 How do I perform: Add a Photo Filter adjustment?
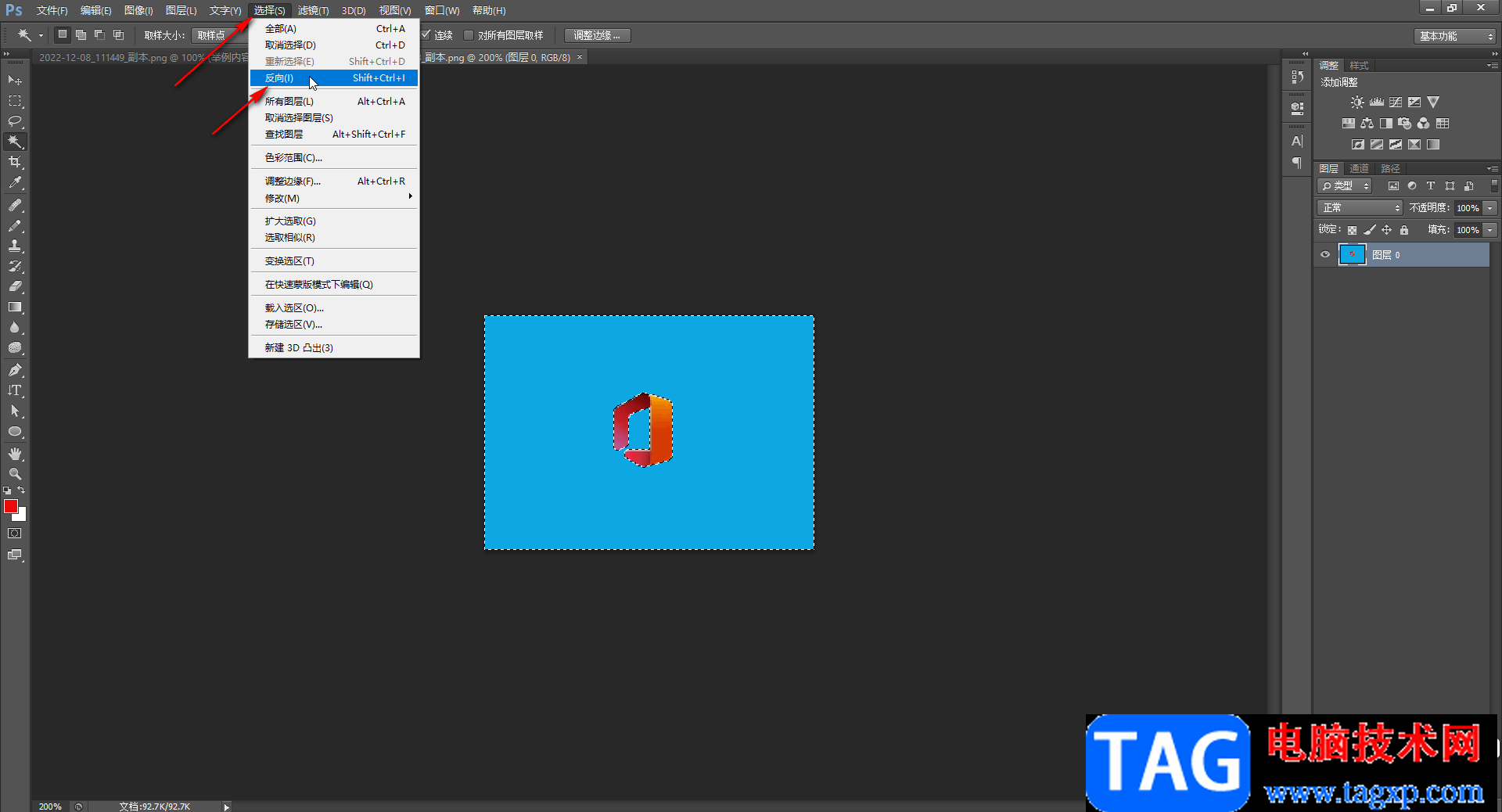[x=1405, y=124]
